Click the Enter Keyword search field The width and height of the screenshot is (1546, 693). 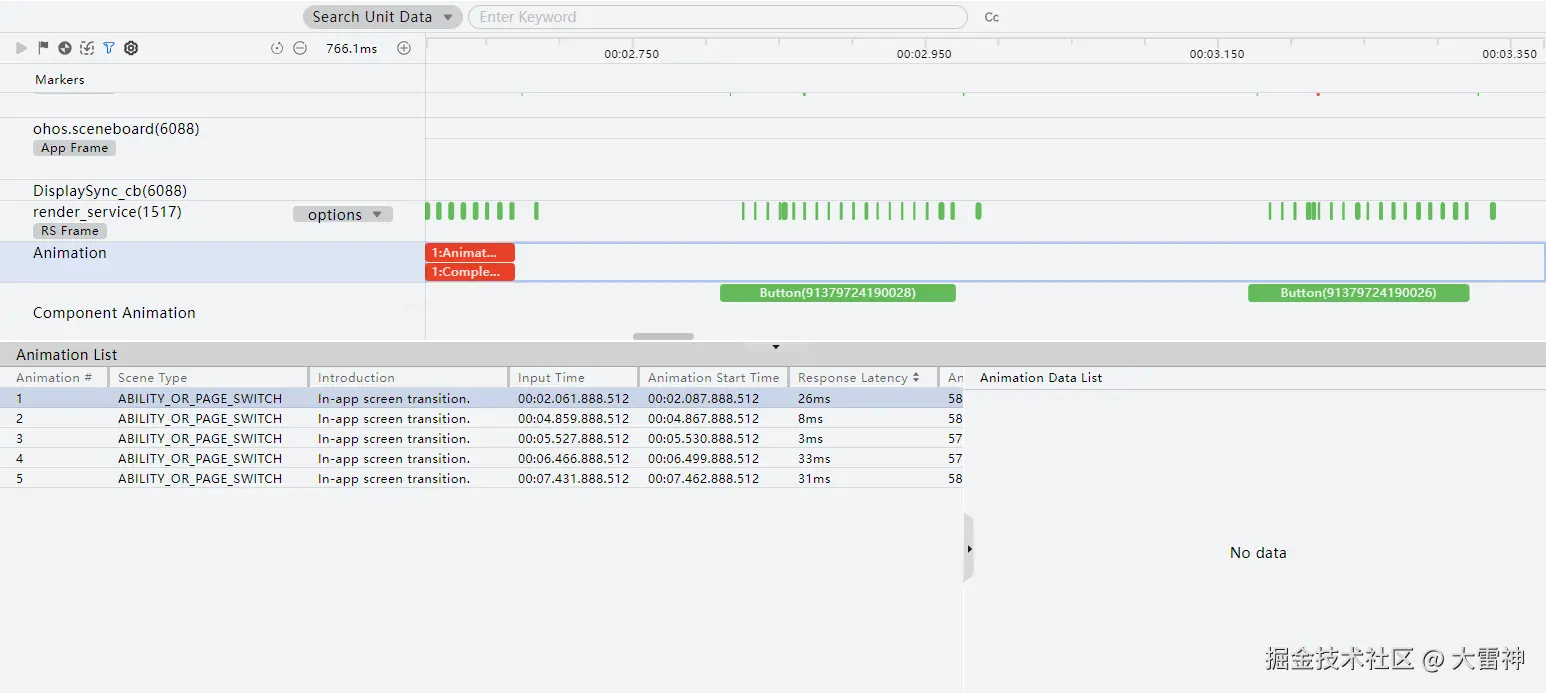(x=717, y=17)
